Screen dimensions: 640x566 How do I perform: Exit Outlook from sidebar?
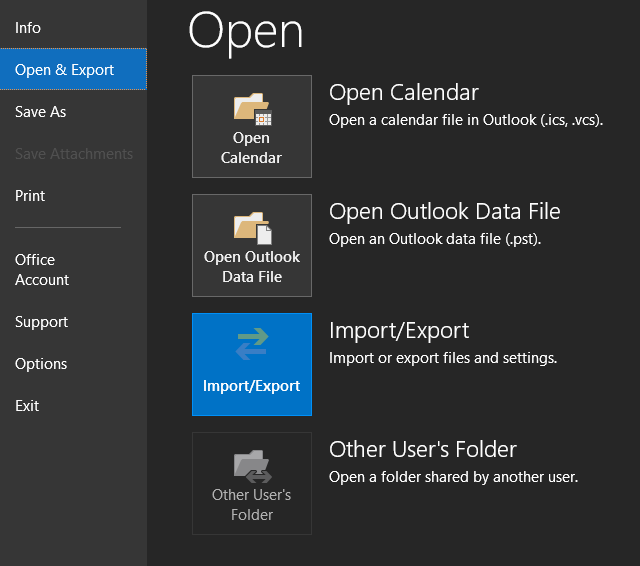point(27,406)
